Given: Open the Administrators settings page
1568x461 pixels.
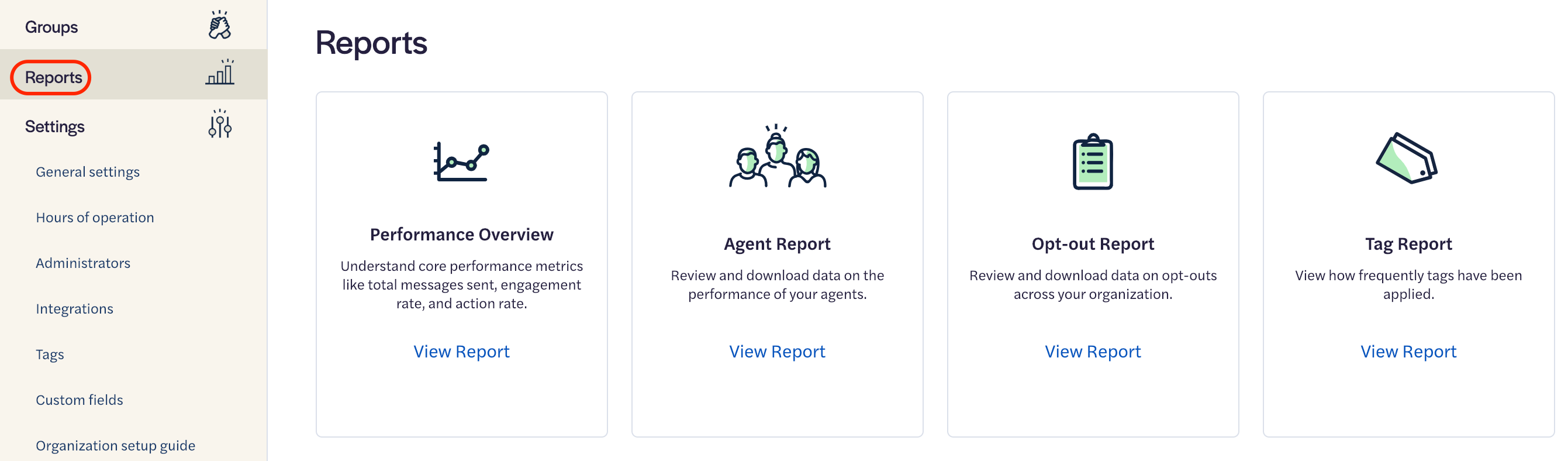Looking at the screenshot, I should tap(83, 263).
